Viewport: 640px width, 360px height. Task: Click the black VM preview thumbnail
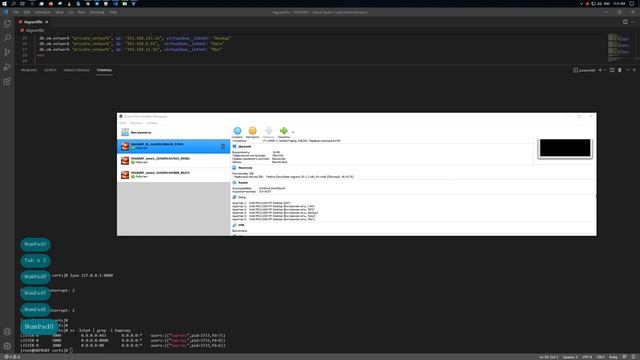coord(565,148)
